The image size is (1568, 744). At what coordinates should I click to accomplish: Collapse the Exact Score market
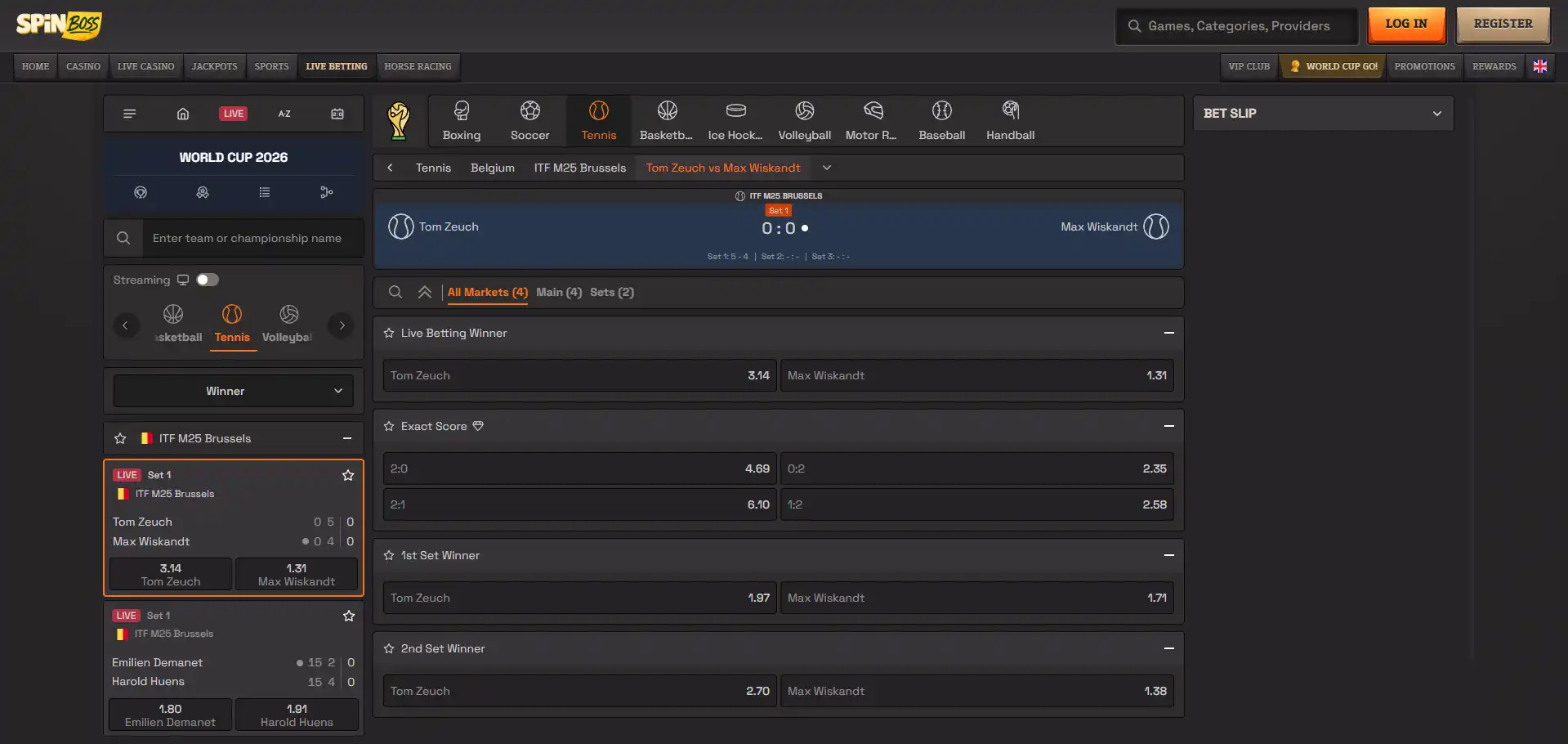(x=1168, y=426)
